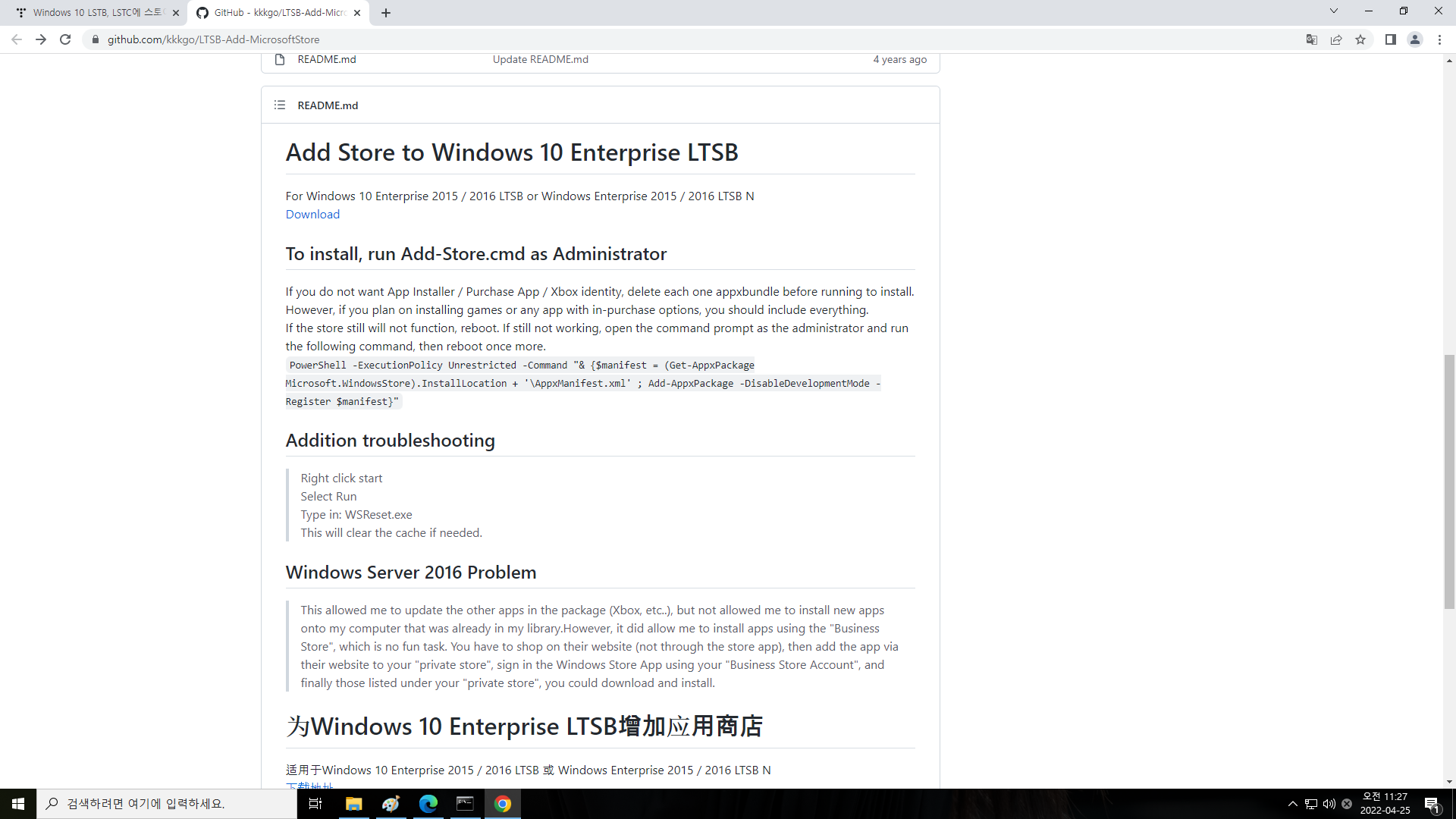Viewport: 1456px width, 819px height.
Task: Click README.md file icon in file list
Action: (x=280, y=59)
